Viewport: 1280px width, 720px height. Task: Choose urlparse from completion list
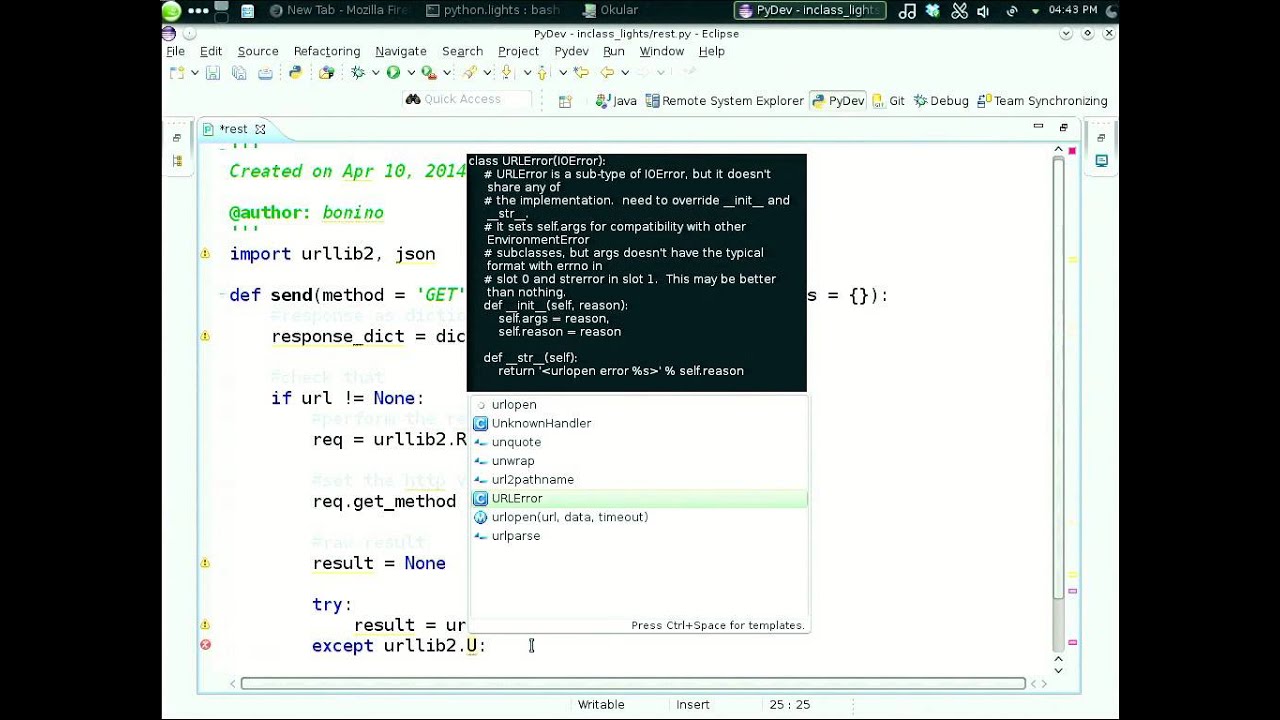coord(639,536)
